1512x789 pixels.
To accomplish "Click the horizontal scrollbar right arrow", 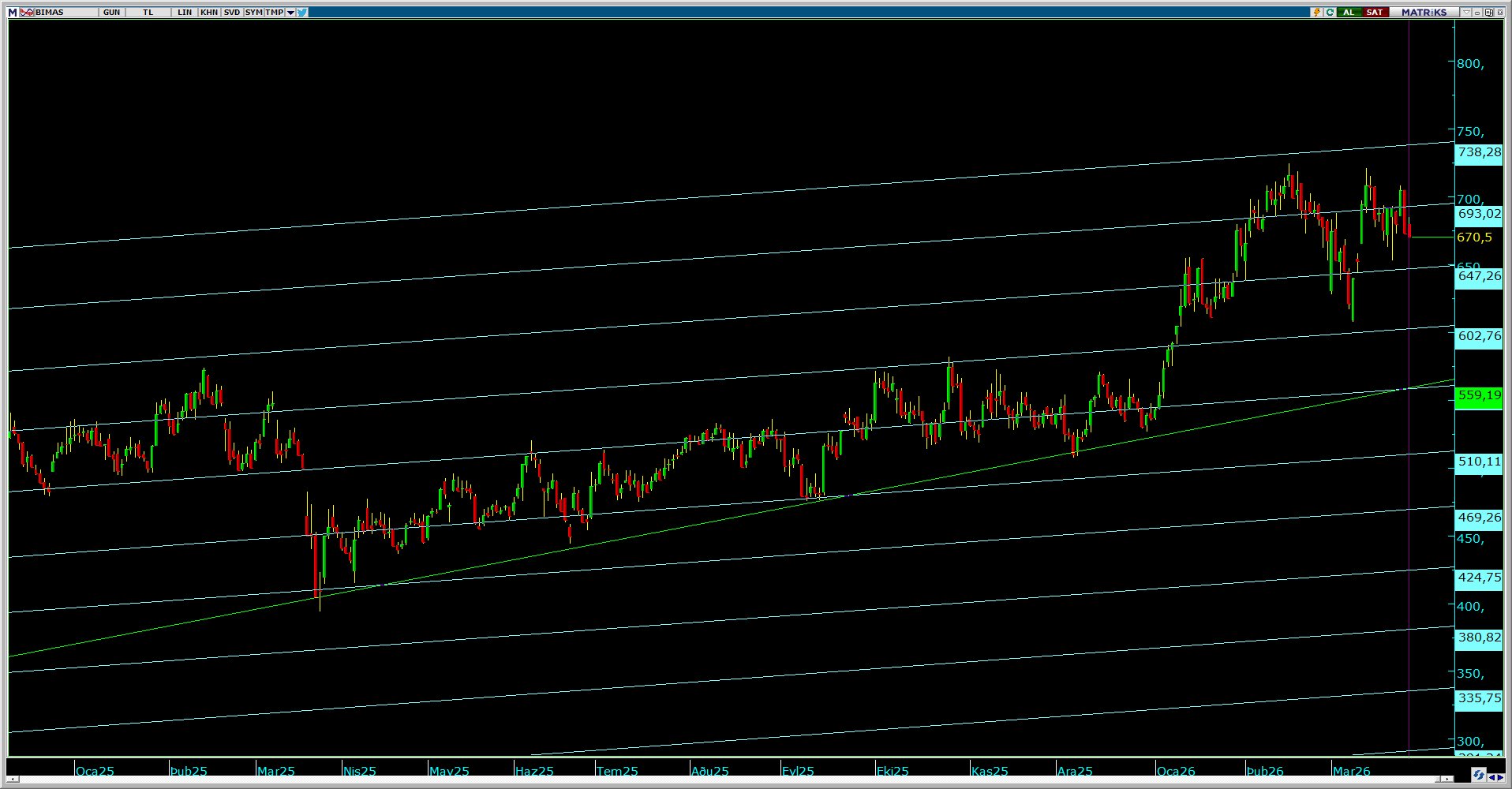I will (x=1446, y=779).
